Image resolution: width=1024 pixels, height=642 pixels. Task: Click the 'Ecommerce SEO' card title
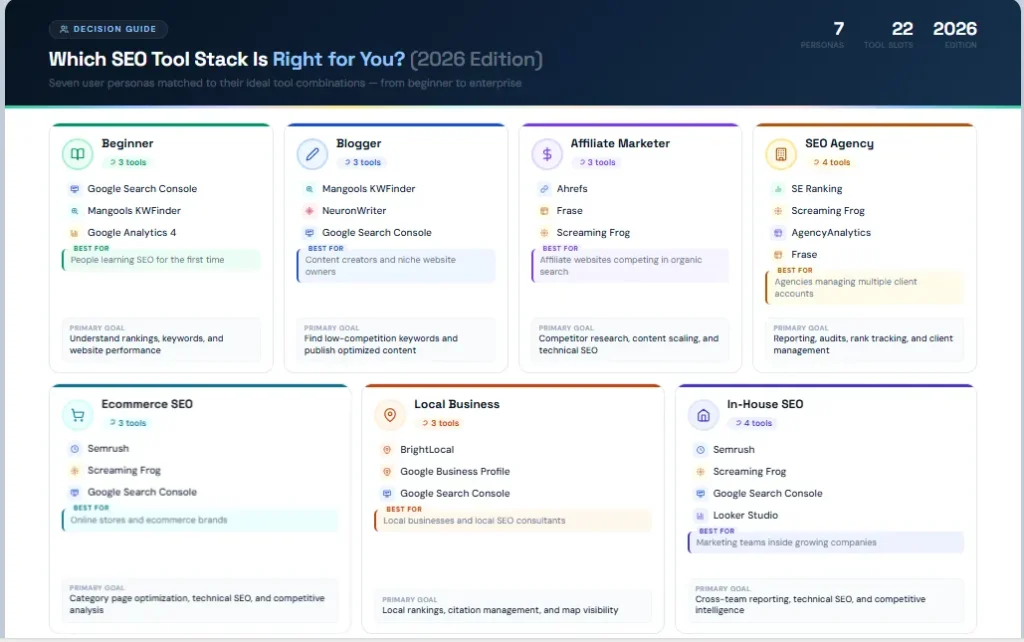pos(147,404)
